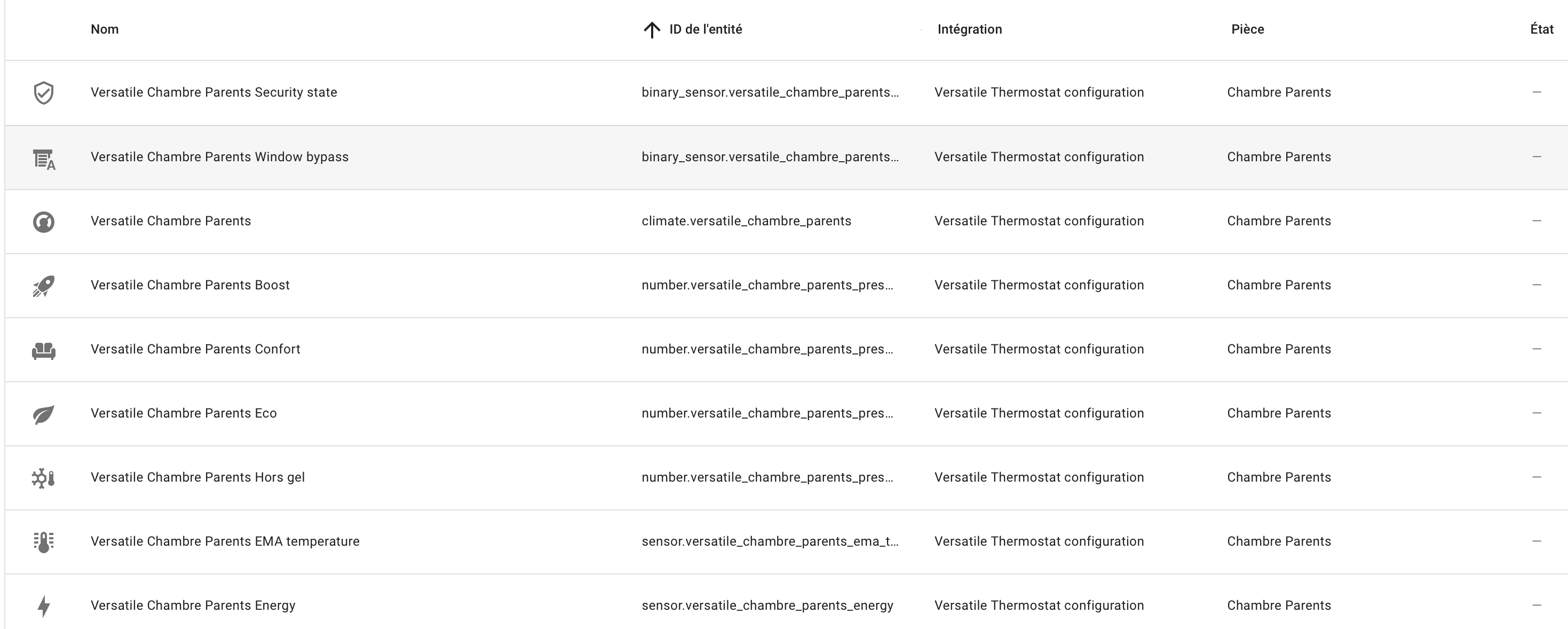Open Versatile Chambre Parents Boost entity

[x=190, y=285]
